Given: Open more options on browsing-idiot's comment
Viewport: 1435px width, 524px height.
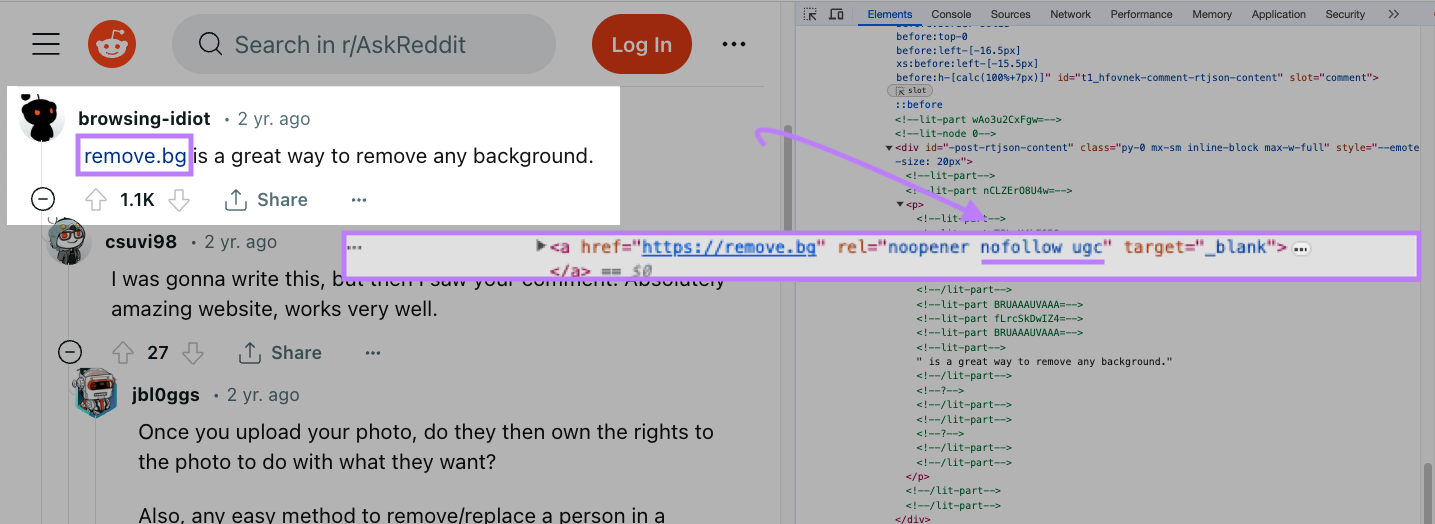Looking at the screenshot, I should 359,200.
